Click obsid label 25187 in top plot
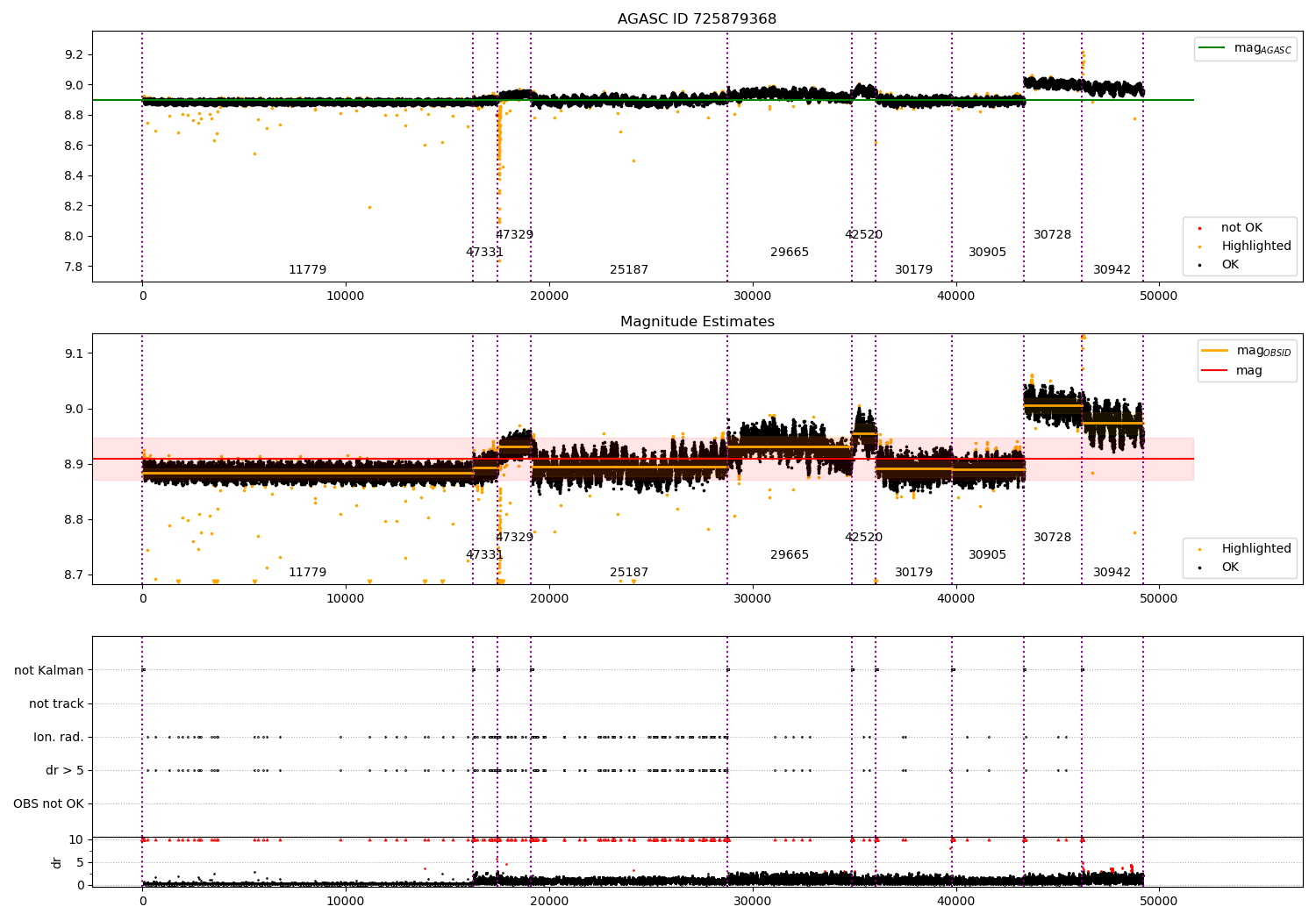This screenshot has width=1316, height=921. pyautogui.click(x=629, y=270)
